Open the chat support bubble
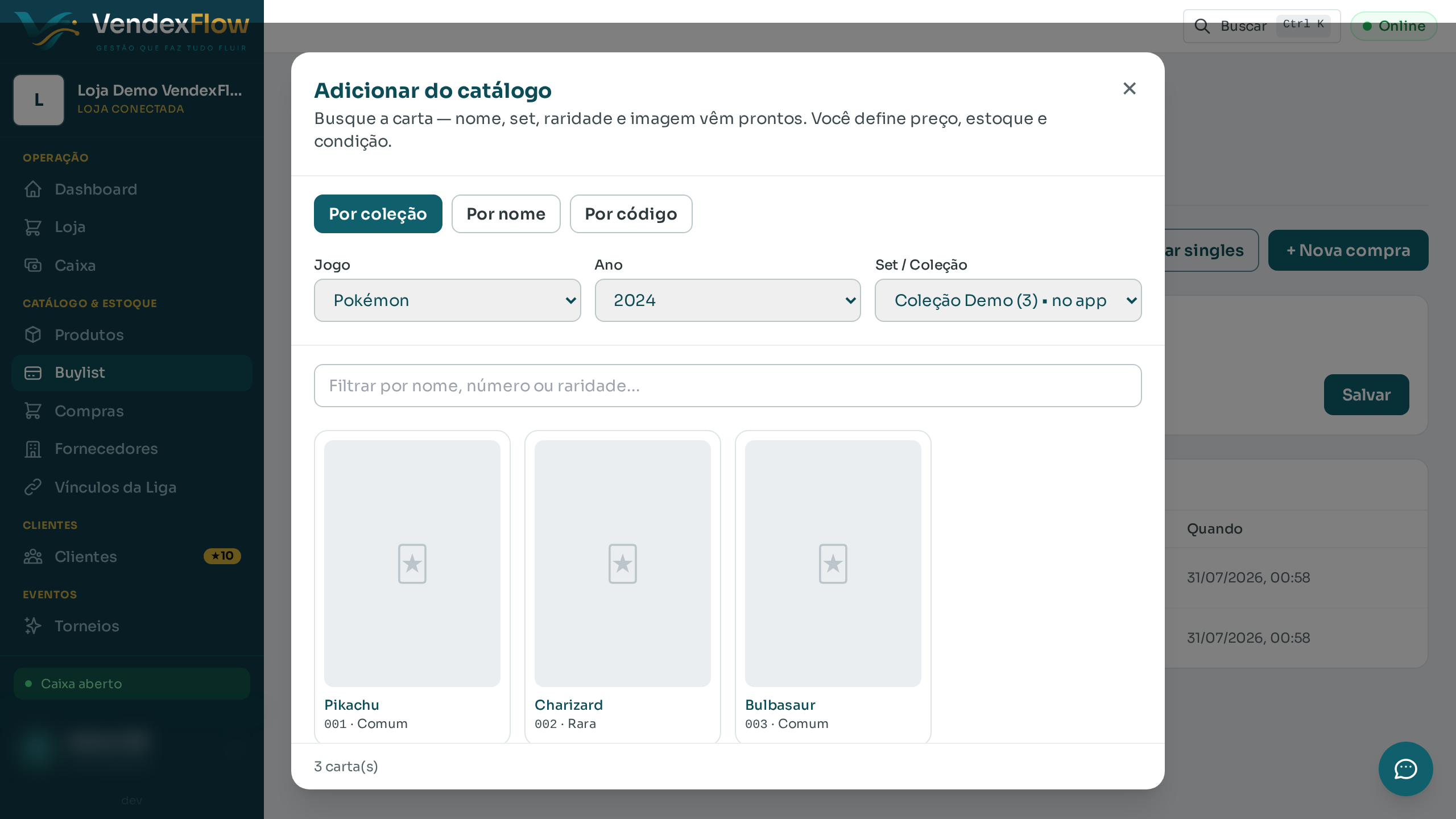Viewport: 1456px width, 819px height. click(1405, 769)
